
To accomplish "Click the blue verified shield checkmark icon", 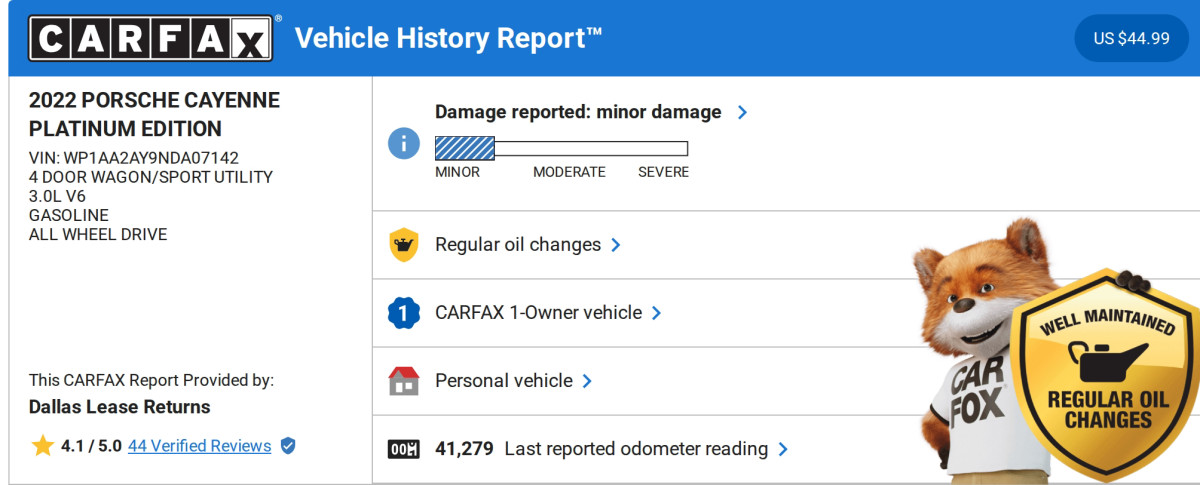I will tap(288, 446).
